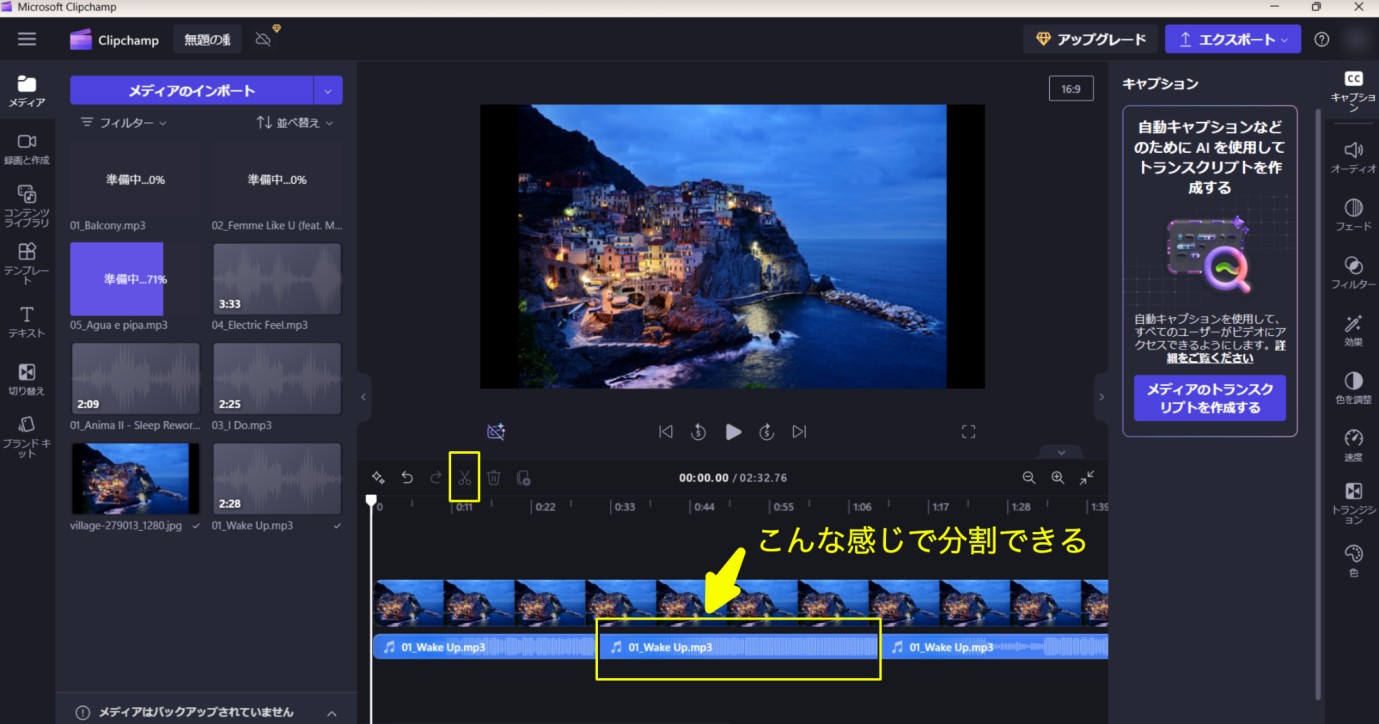The image size is (1379, 724).
Task: Open the テンプレート sidebar tab
Action: (27, 263)
